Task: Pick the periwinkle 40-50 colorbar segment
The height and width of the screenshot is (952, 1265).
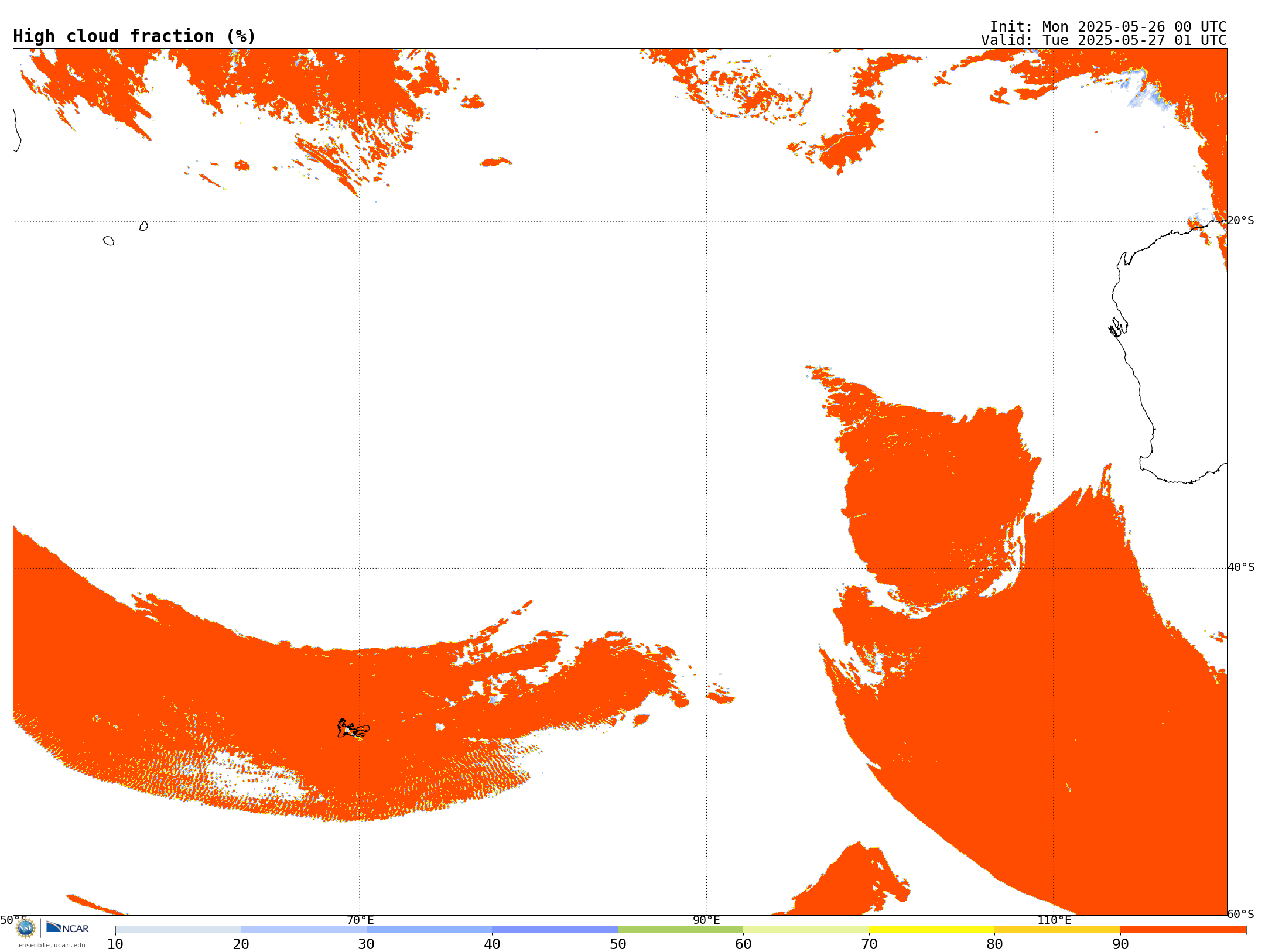Action: 555,930
